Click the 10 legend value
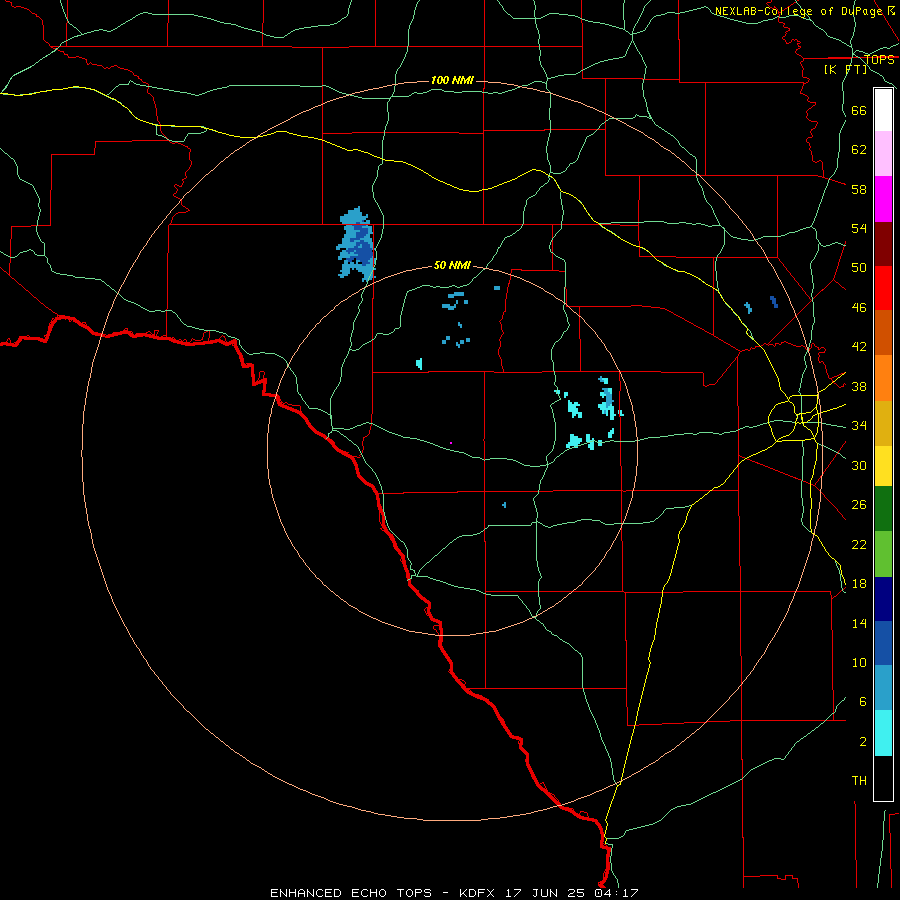900x900 pixels. click(859, 662)
